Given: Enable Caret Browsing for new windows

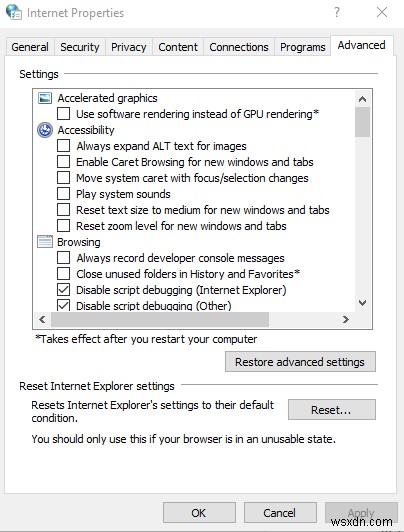Looking at the screenshot, I should [x=63, y=162].
